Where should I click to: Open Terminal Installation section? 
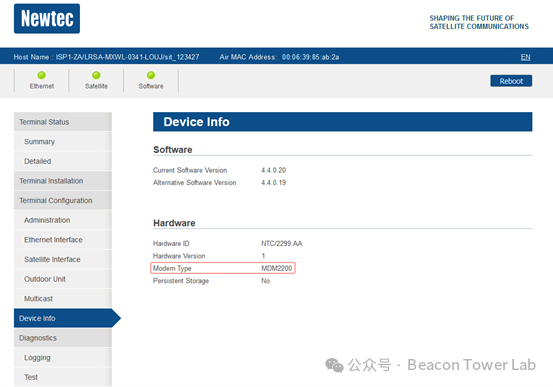point(63,181)
